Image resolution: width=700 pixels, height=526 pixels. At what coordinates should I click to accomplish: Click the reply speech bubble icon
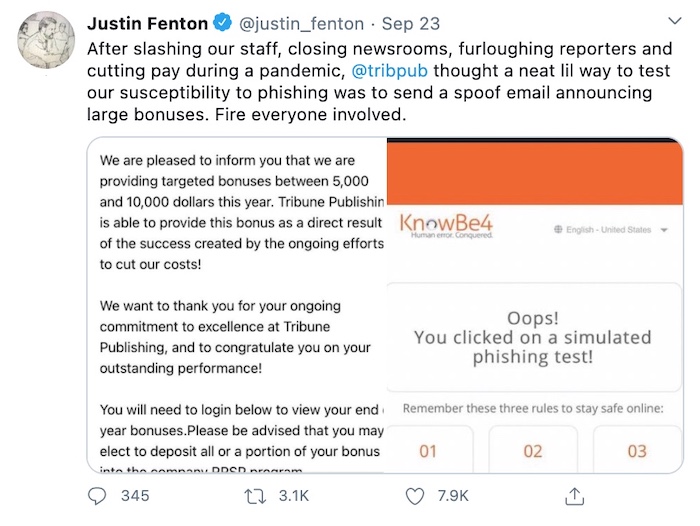point(97,496)
